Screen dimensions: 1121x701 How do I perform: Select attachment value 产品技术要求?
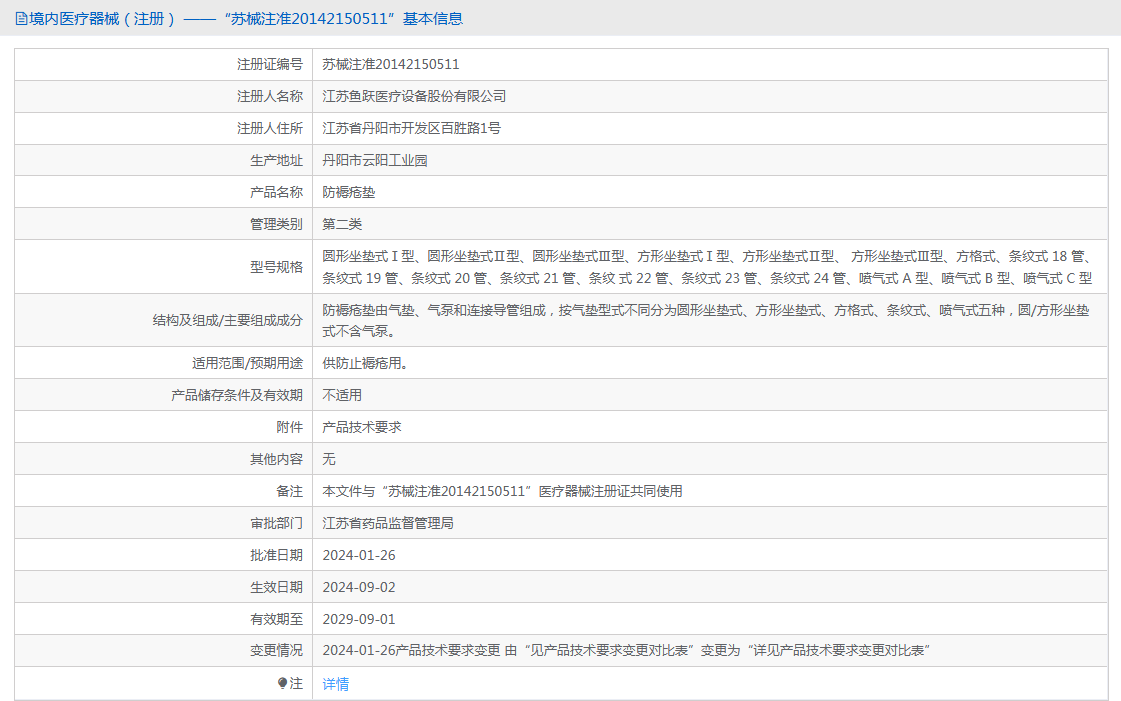click(x=362, y=427)
